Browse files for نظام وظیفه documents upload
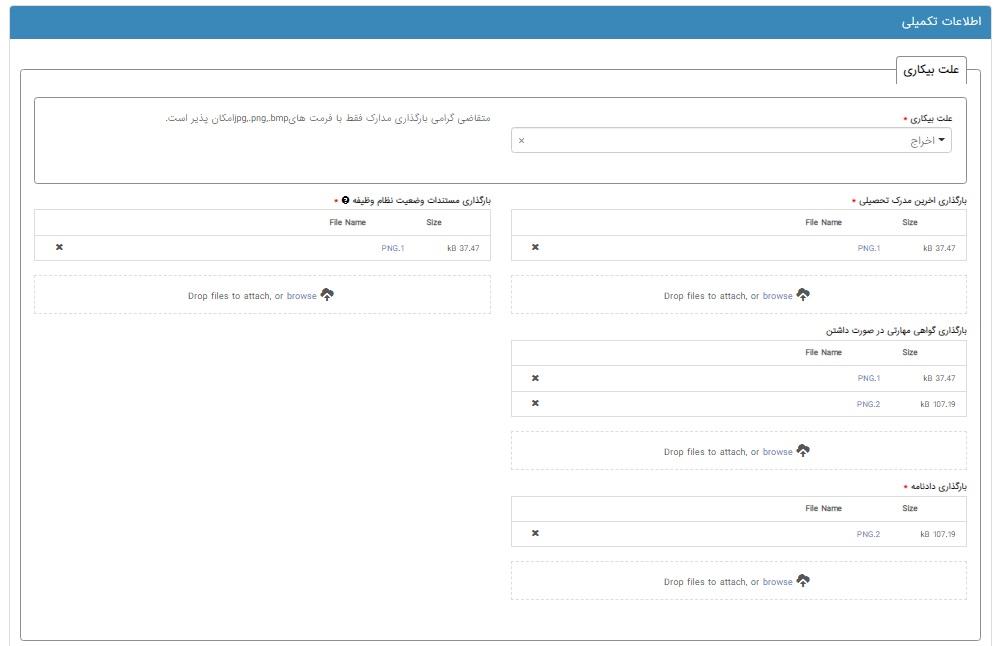This screenshot has height=646, width=994. tap(301, 296)
